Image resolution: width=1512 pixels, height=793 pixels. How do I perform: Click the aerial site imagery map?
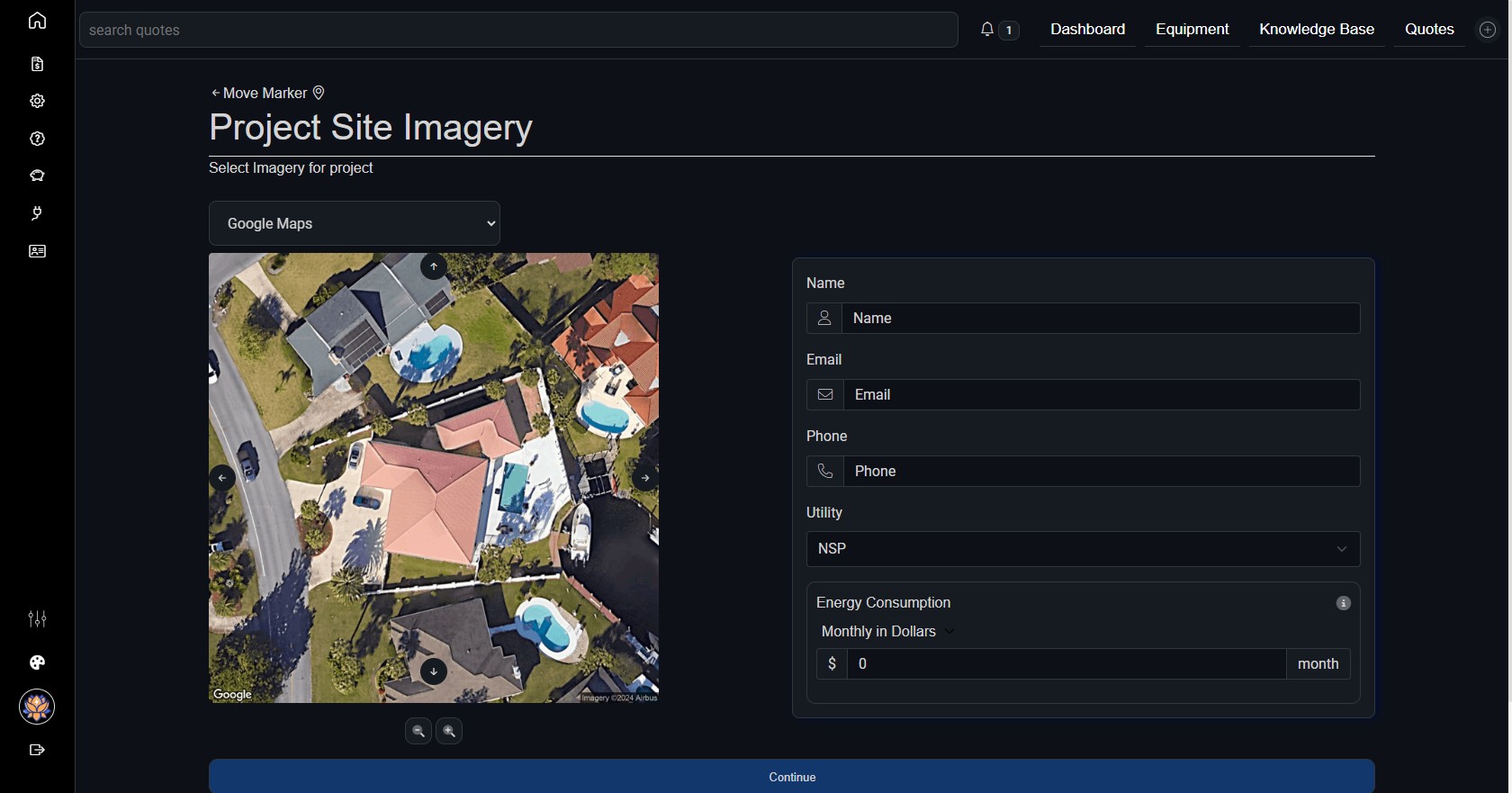[x=434, y=478]
